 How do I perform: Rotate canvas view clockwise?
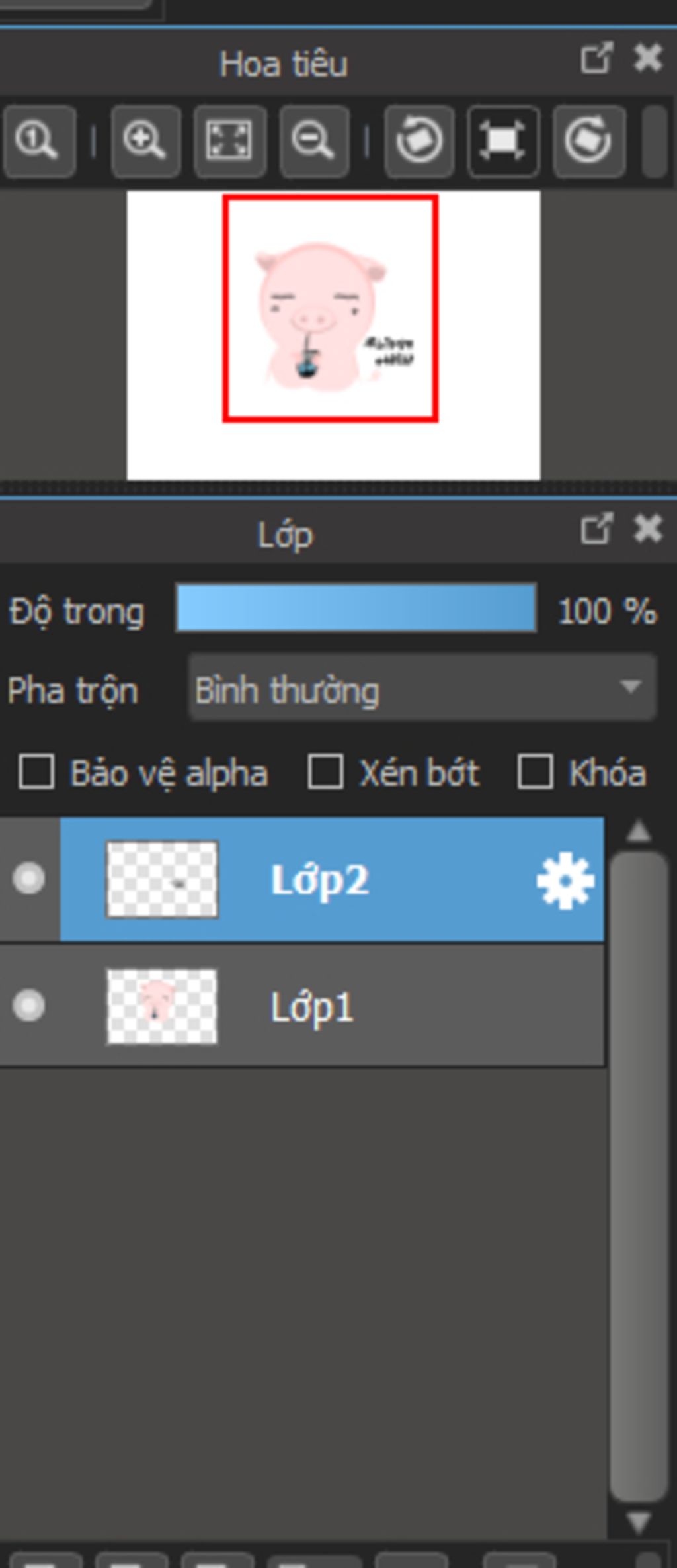click(x=588, y=141)
